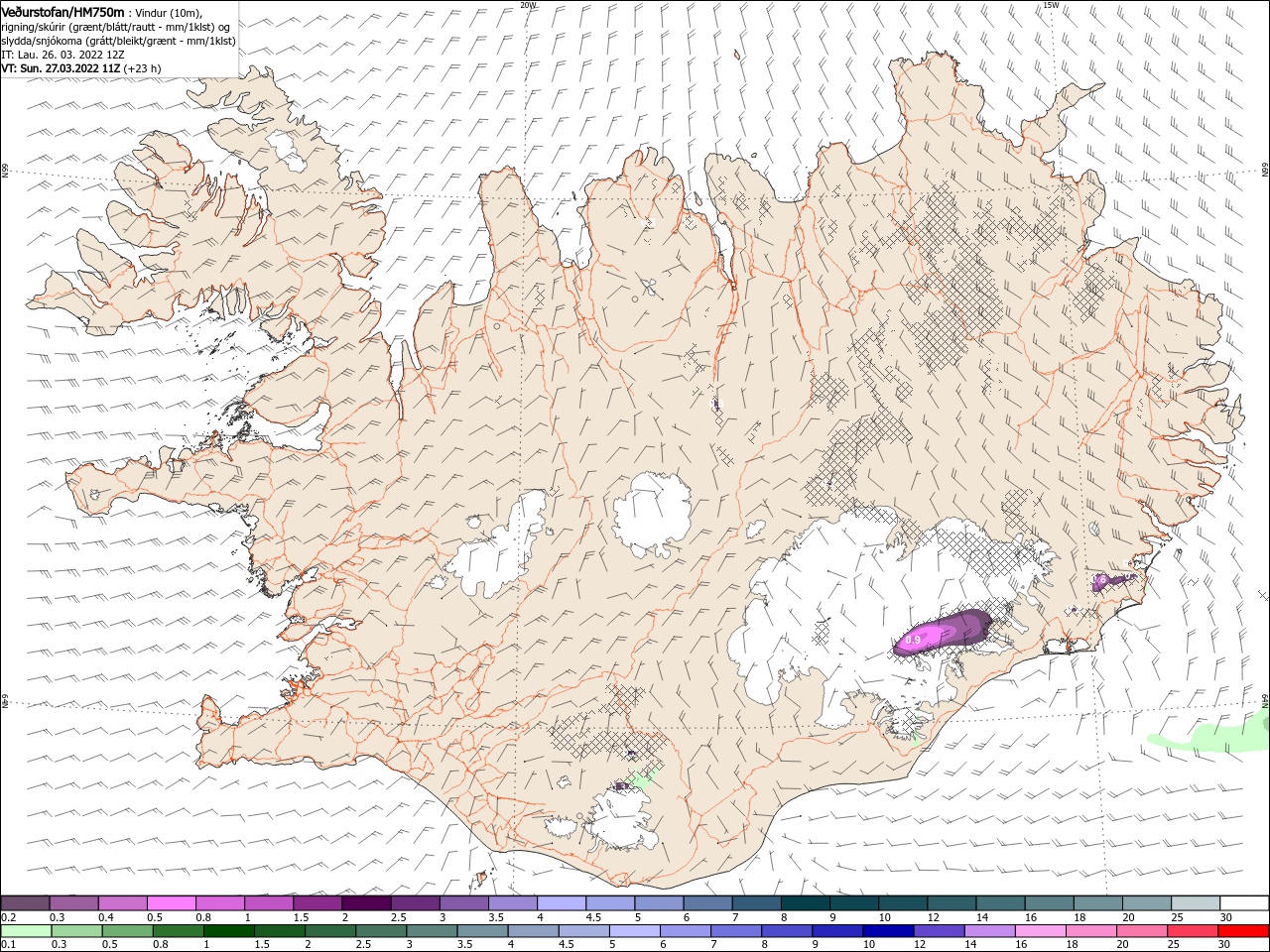This screenshot has height=952, width=1270.
Task: Click the Veðurstofan/HM750m title text
Action: 63,11
